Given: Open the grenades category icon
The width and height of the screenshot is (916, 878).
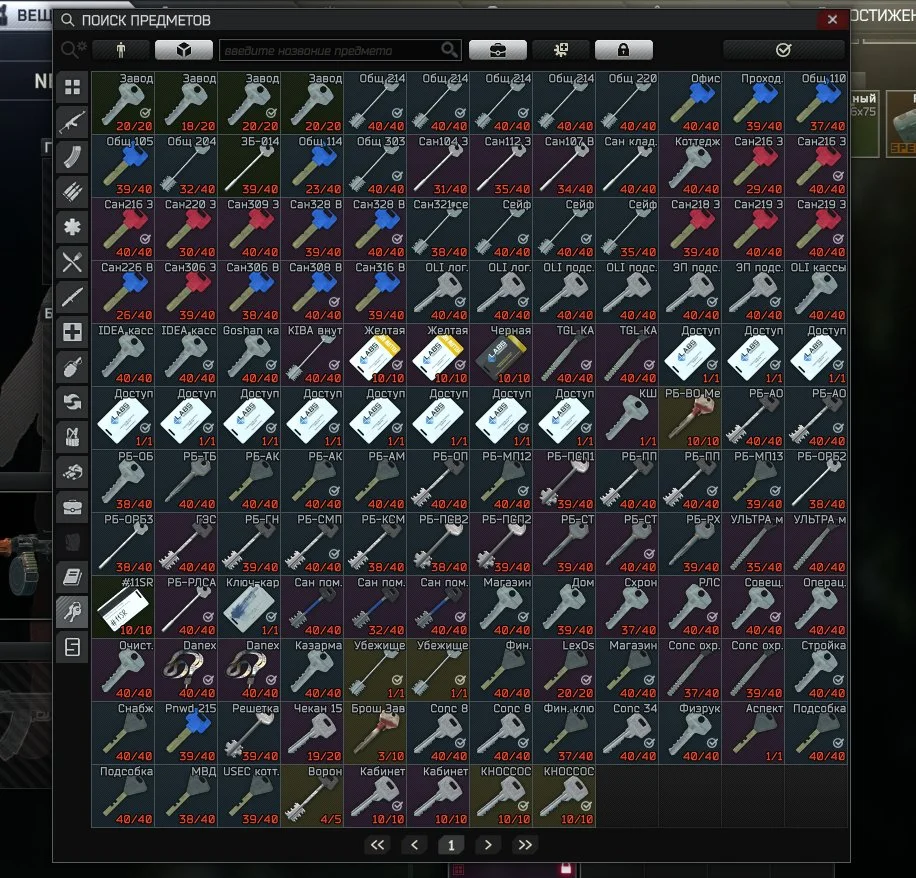Looking at the screenshot, I should coord(72,367).
